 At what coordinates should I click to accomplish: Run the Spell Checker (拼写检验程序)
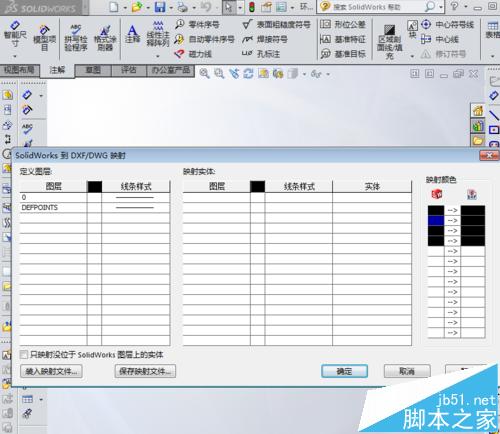76,38
